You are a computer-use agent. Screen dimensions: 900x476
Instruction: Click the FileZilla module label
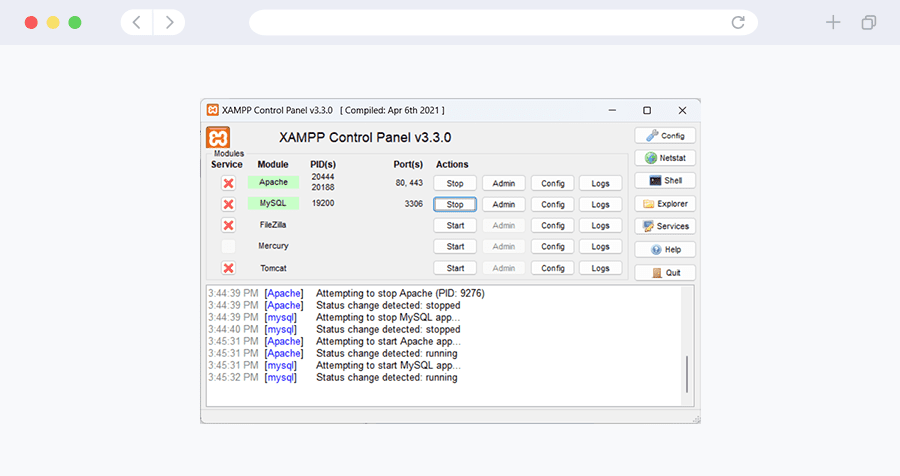pyautogui.click(x=273, y=225)
